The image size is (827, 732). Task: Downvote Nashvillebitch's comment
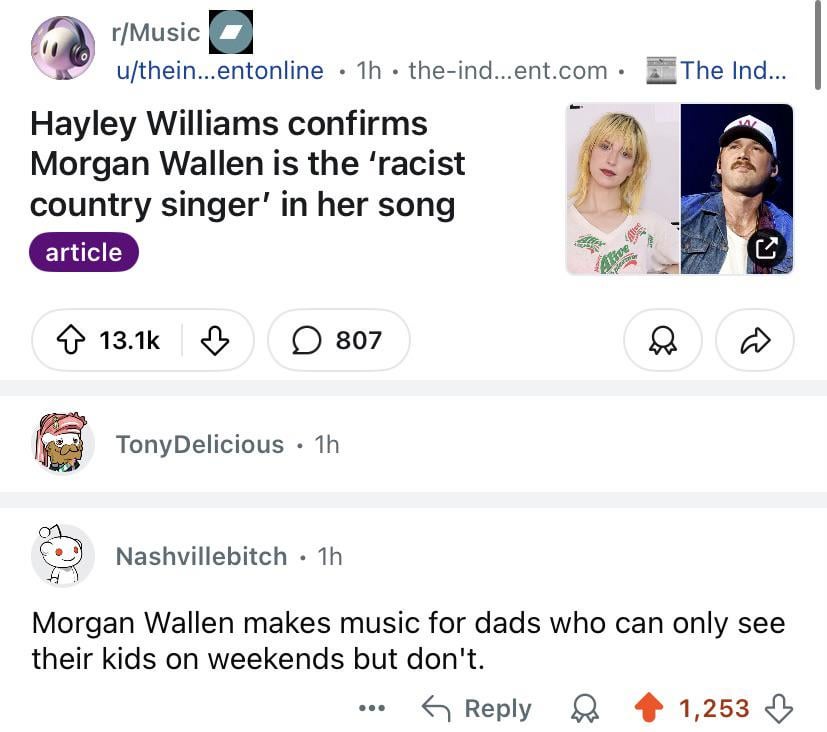777,708
